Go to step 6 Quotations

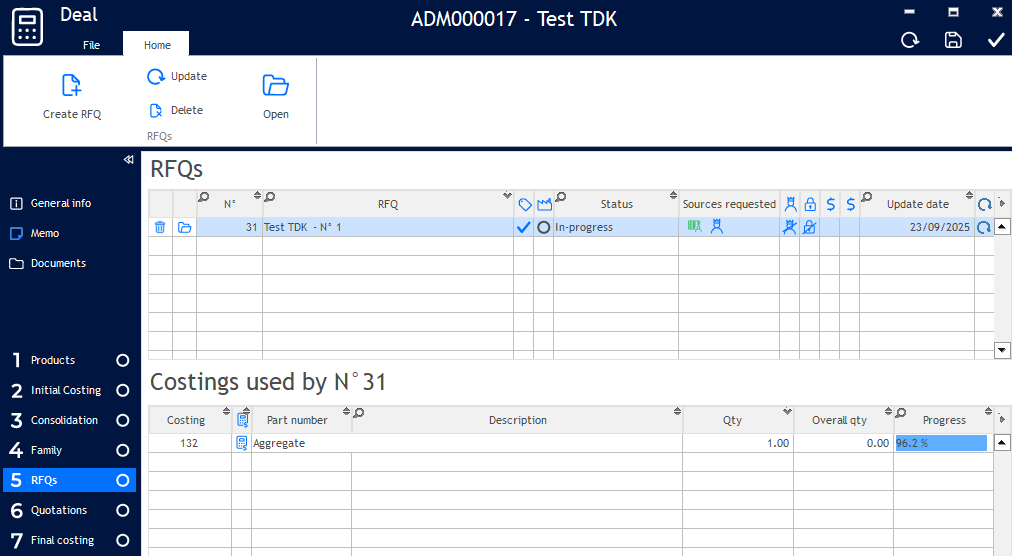[59, 511]
